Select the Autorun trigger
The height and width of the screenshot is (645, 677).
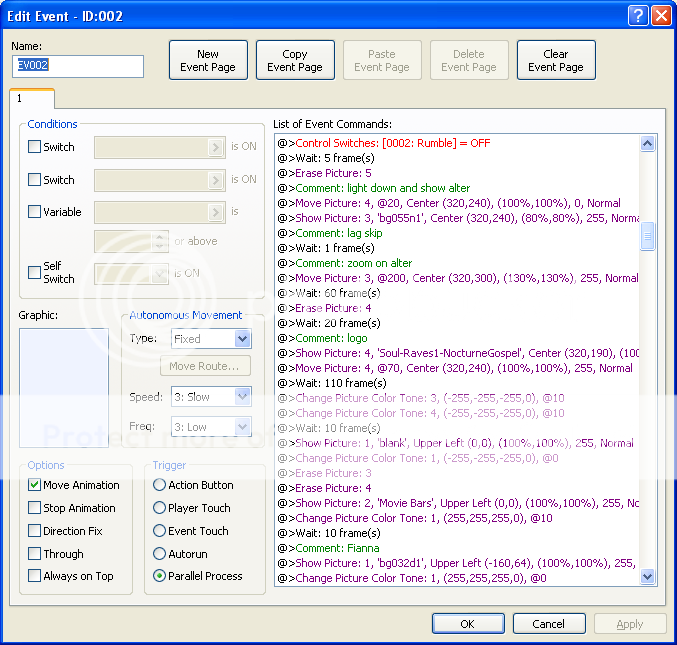coord(160,553)
